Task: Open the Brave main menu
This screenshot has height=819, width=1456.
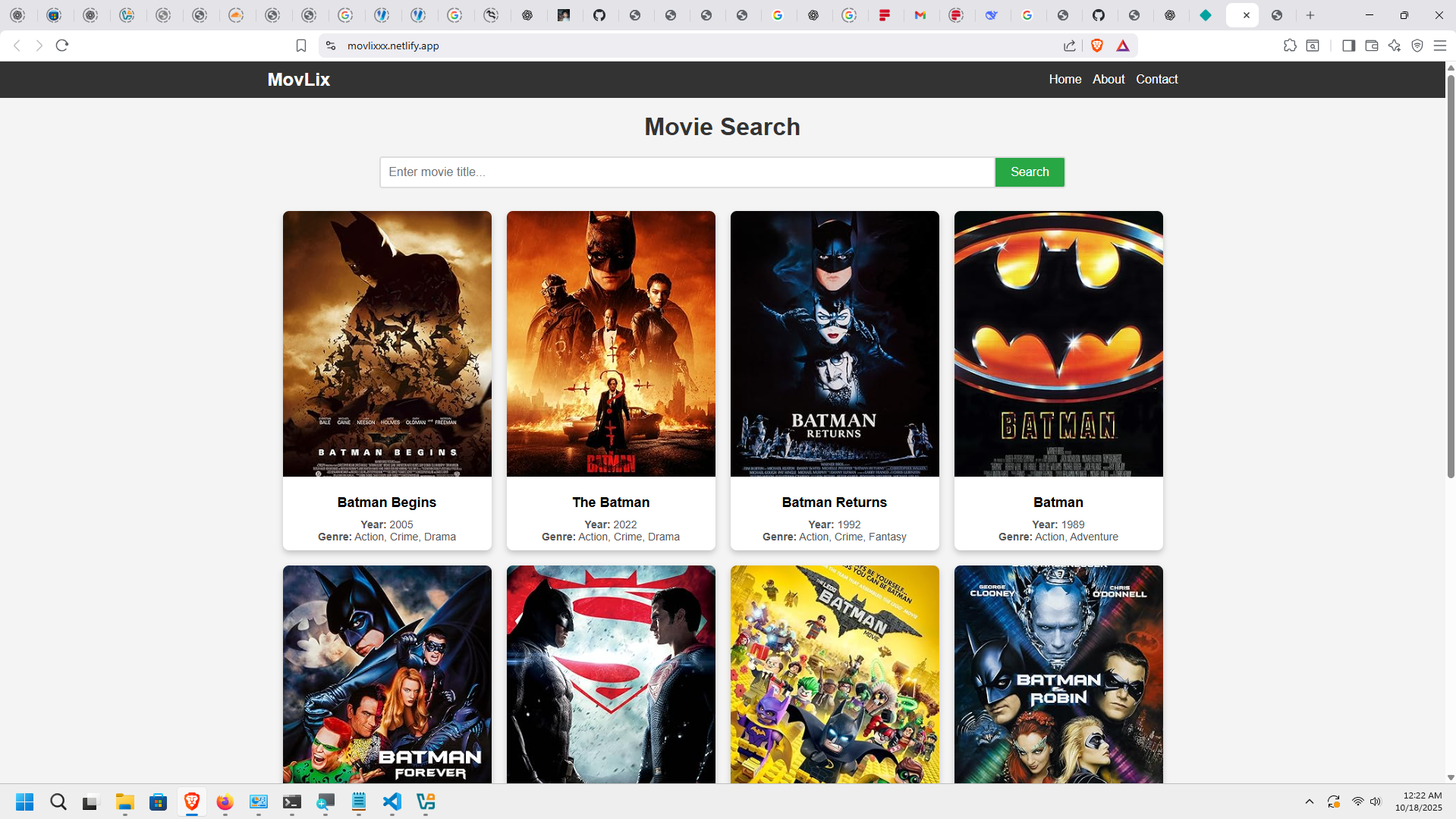Action: 1440,46
